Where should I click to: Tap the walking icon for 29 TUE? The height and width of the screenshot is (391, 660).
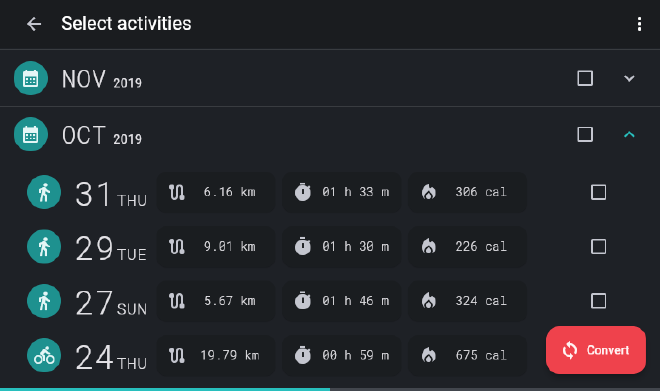pyautogui.click(x=44, y=247)
